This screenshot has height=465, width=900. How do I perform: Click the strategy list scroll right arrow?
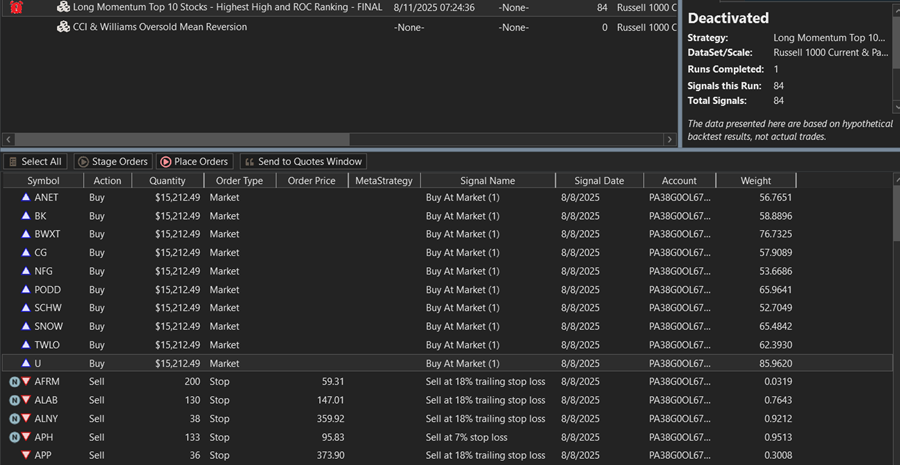pyautogui.click(x=669, y=140)
